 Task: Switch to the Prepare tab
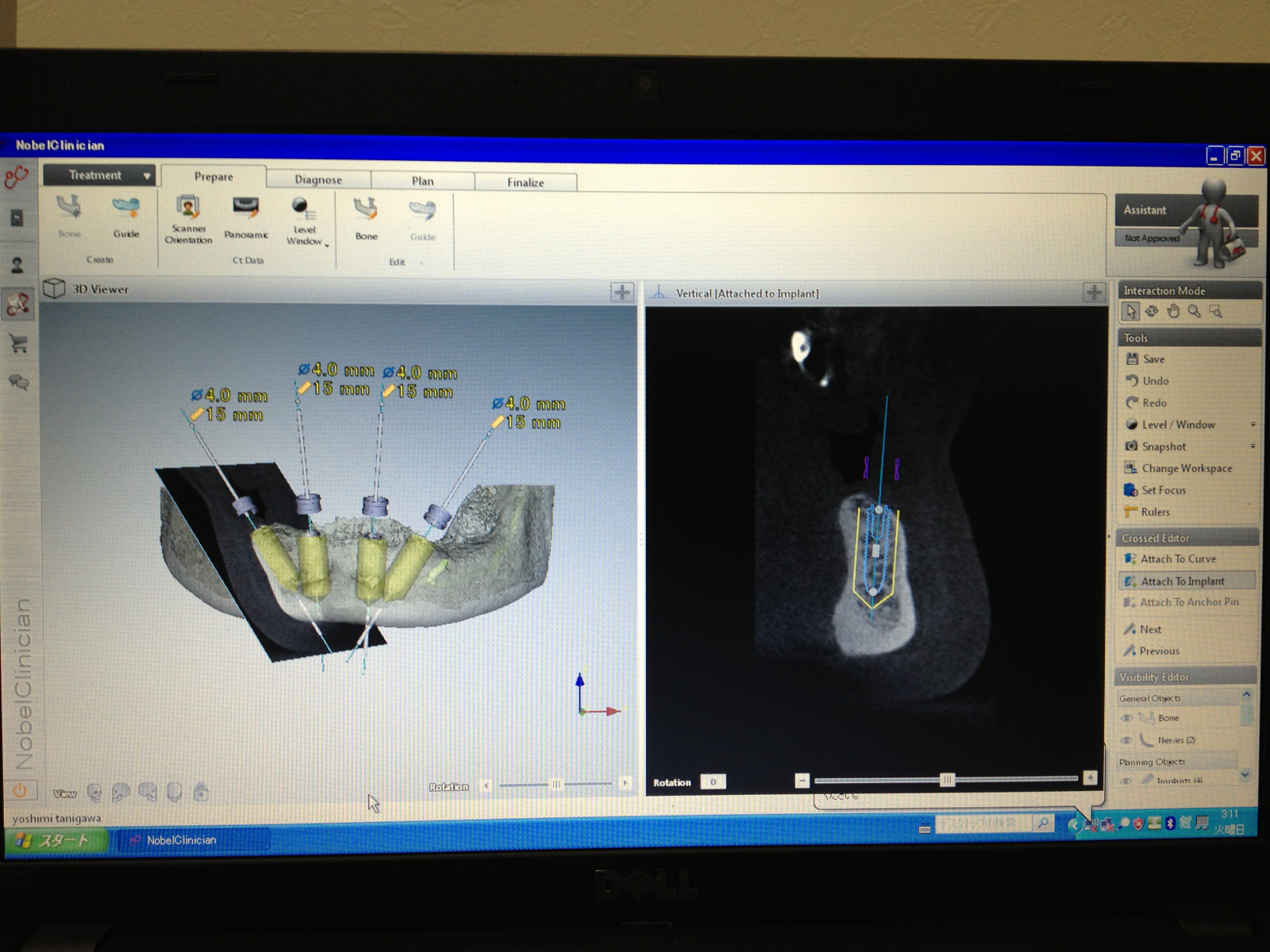[214, 177]
